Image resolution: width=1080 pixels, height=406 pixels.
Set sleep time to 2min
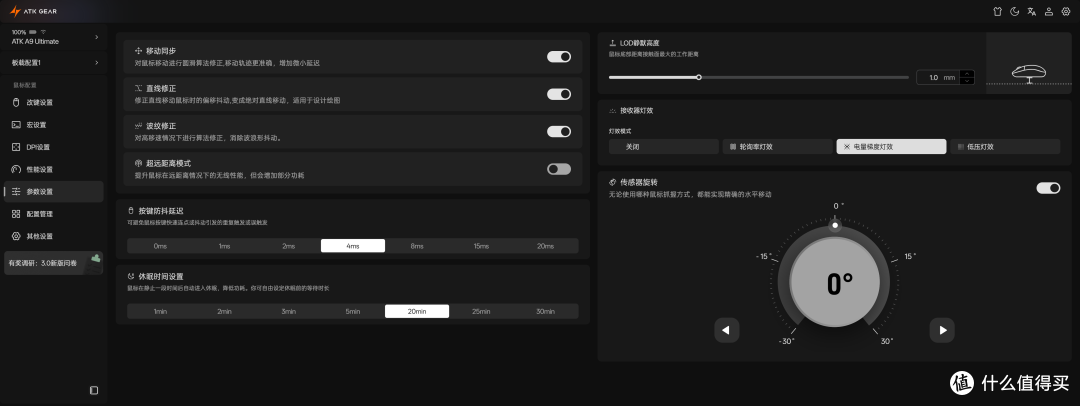(x=225, y=312)
